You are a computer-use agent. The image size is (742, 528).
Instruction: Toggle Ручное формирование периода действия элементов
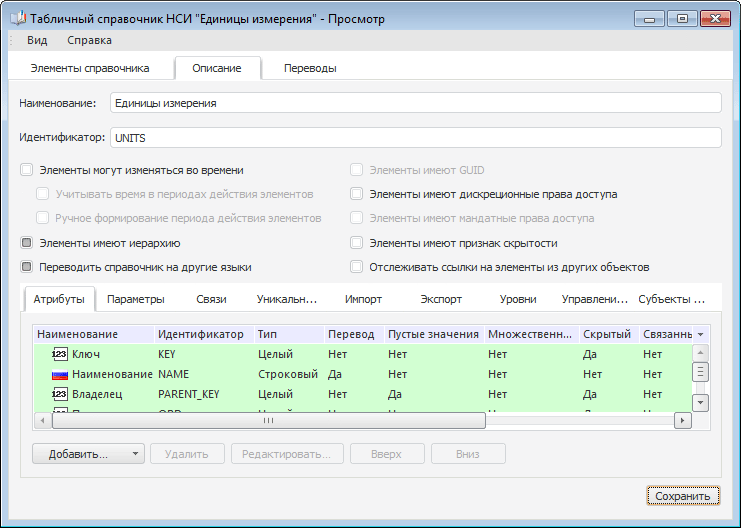43,218
